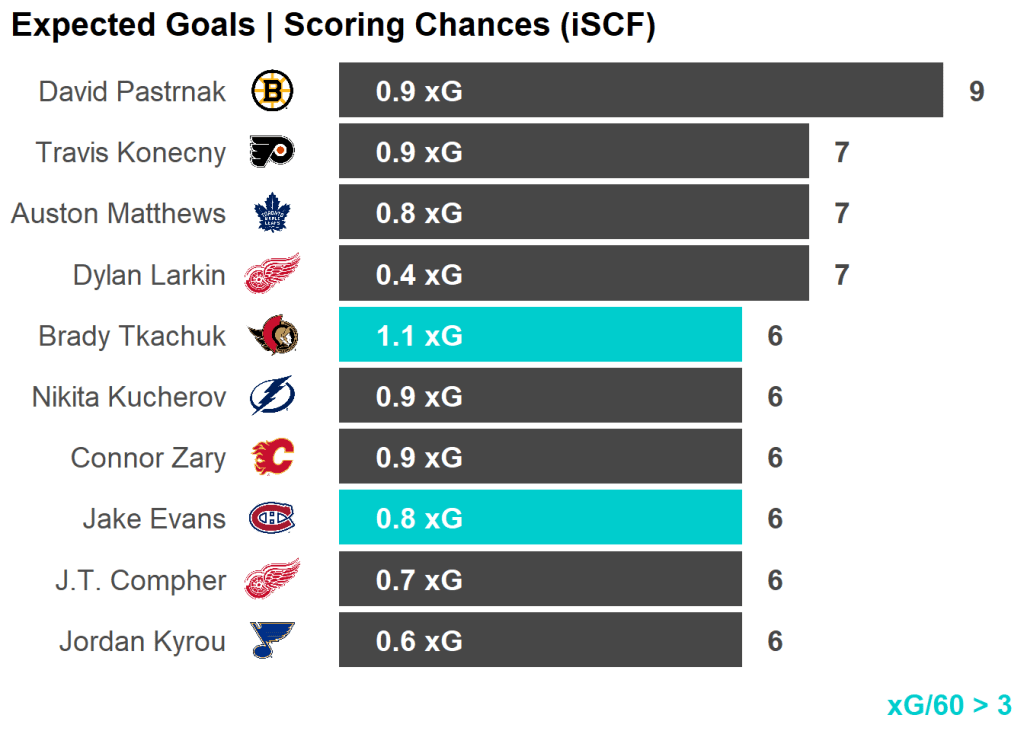Select the St. Louis Blues logo

272,640
